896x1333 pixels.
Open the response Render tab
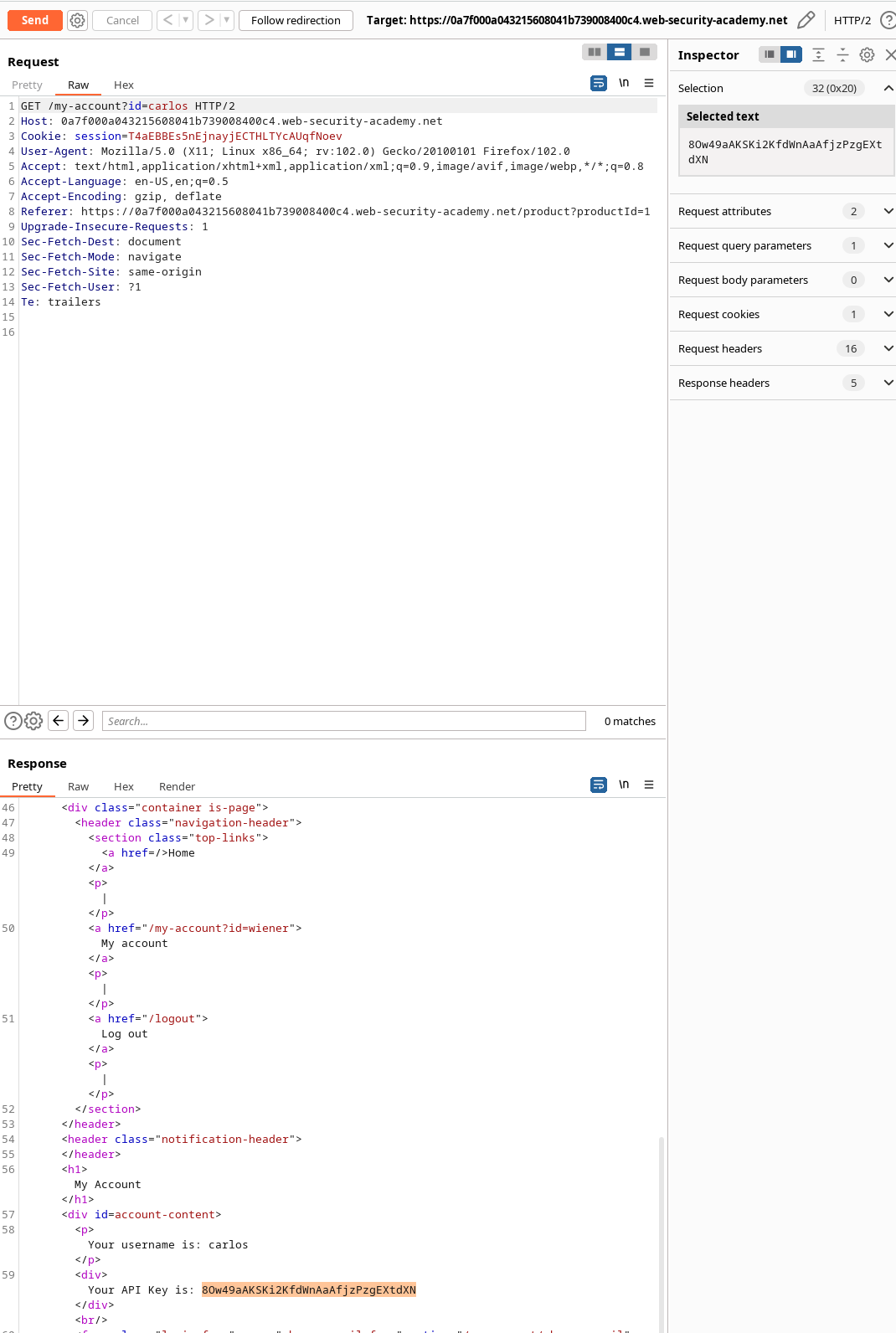(x=177, y=786)
